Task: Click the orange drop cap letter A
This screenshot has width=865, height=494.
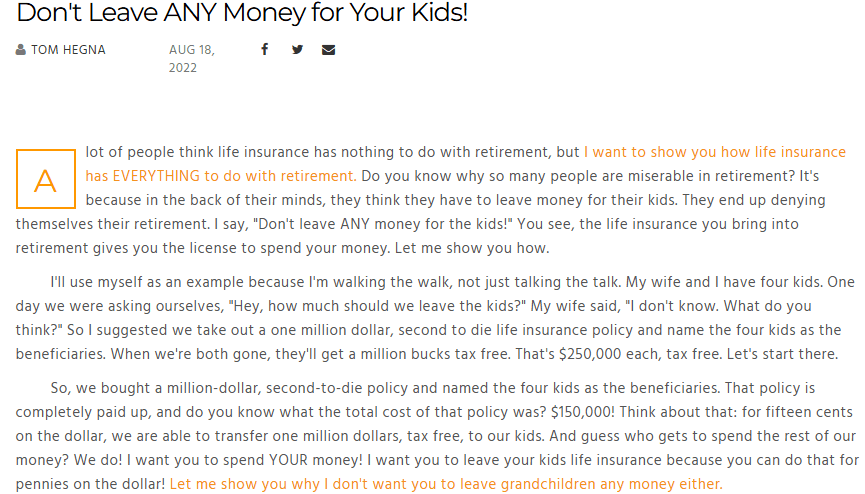Action: coord(45,180)
